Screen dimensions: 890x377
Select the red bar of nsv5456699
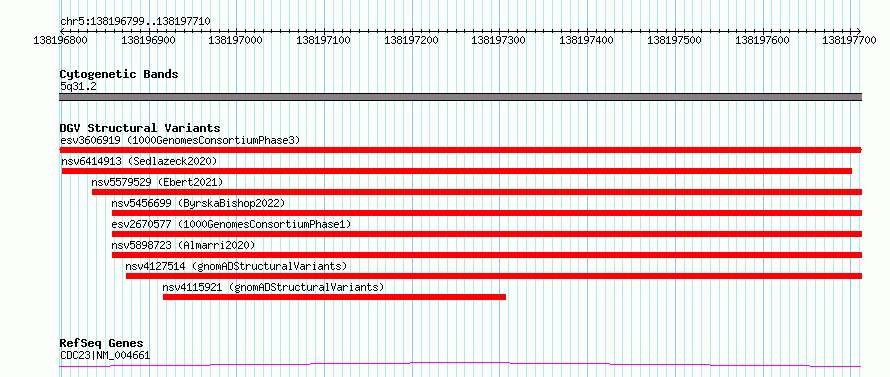tap(487, 212)
